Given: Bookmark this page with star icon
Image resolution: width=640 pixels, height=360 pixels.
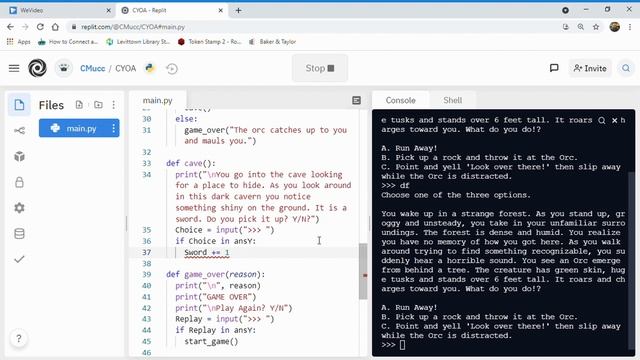Looking at the screenshot, I should point(596,27).
